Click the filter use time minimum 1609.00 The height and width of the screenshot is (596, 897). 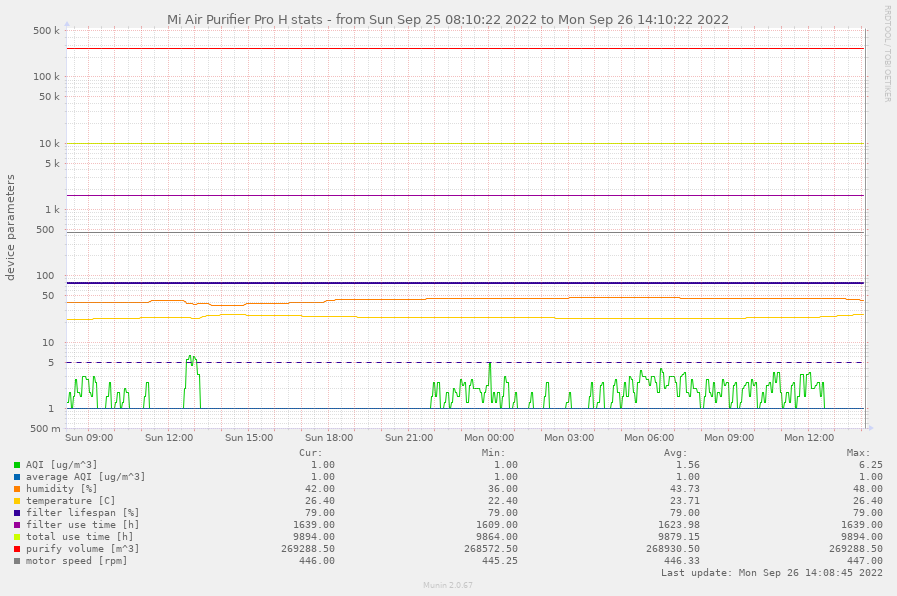click(497, 525)
